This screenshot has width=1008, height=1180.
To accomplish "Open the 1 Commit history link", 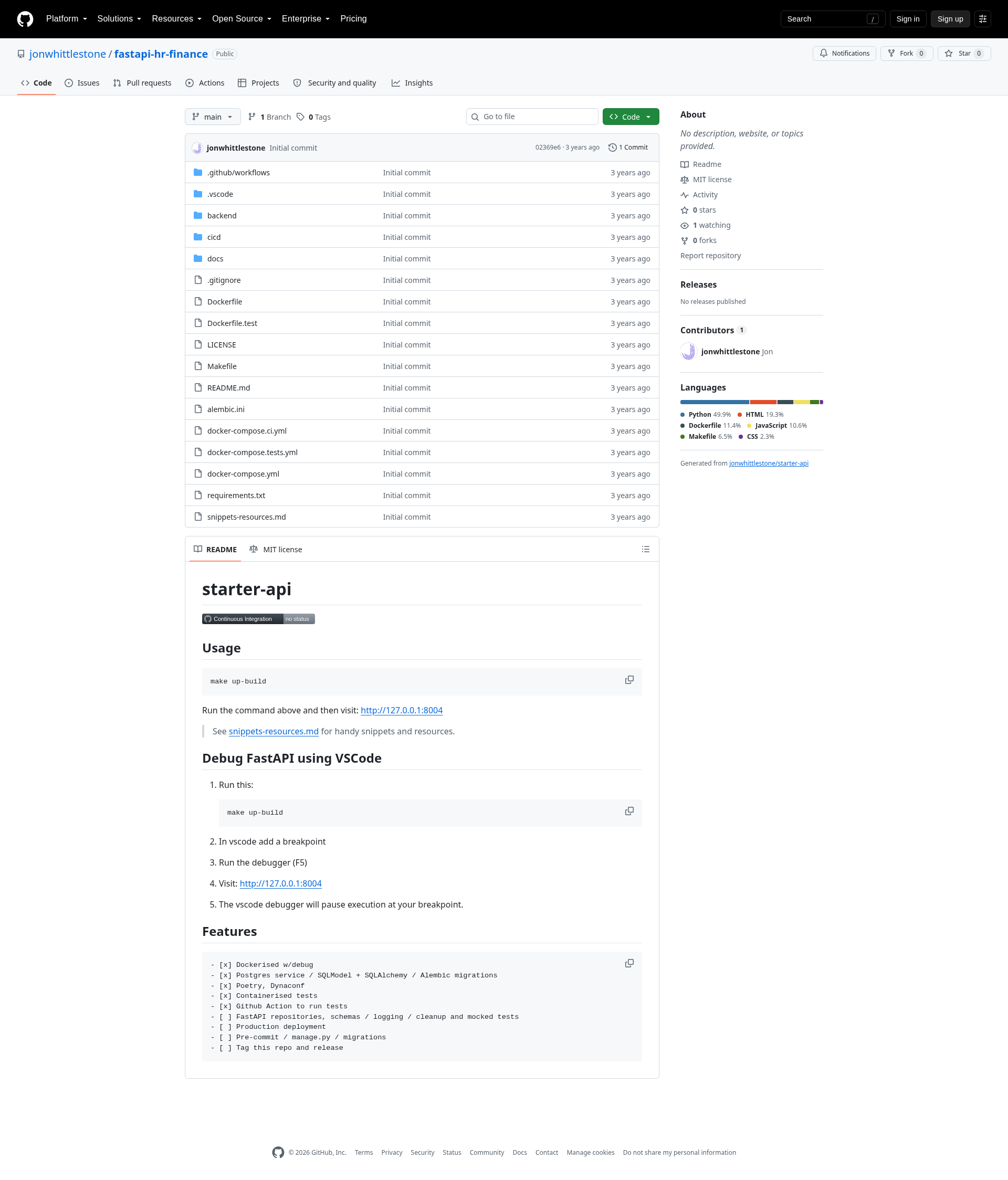I will pos(628,147).
